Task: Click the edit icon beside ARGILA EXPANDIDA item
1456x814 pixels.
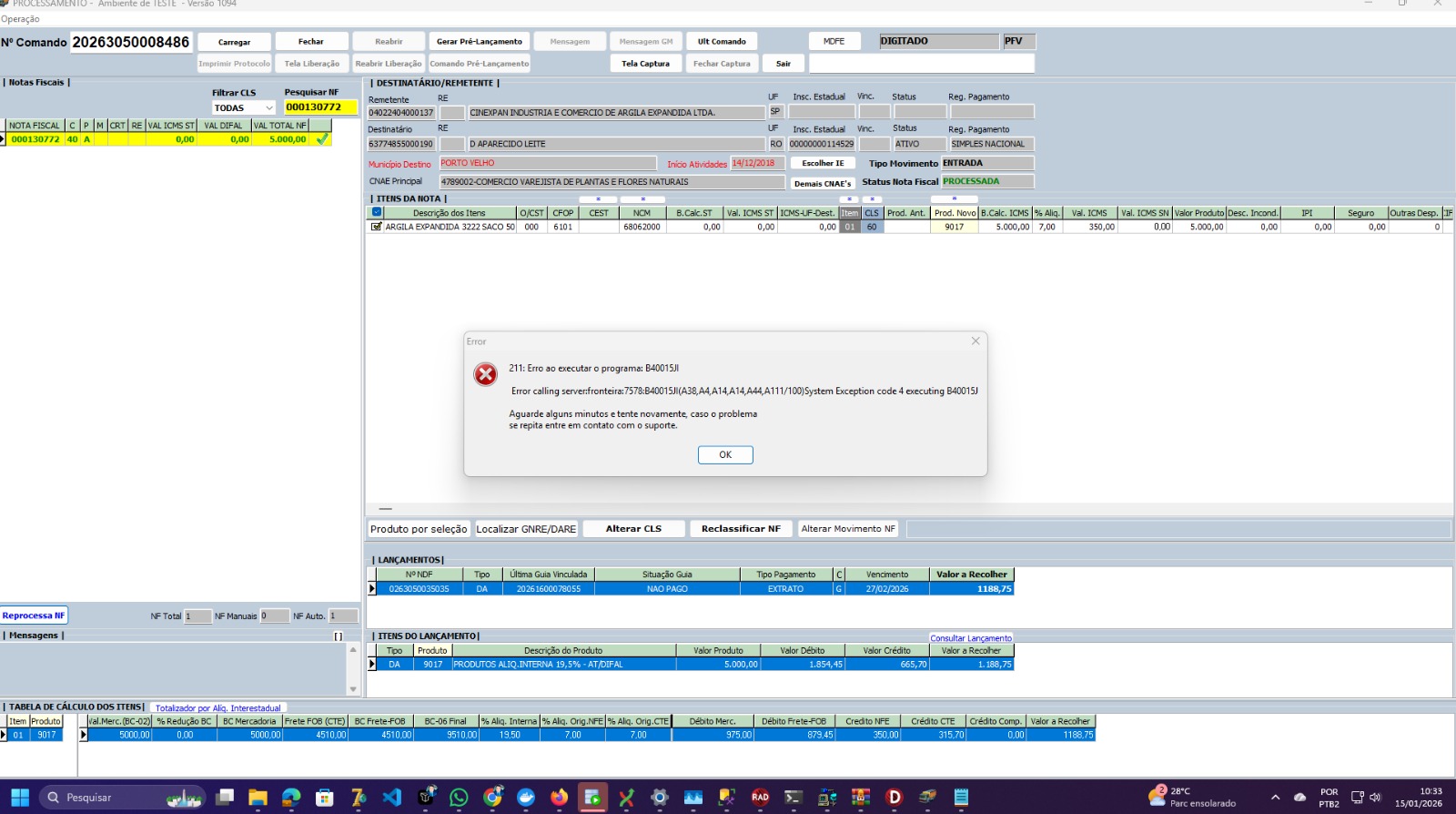Action: [376, 227]
